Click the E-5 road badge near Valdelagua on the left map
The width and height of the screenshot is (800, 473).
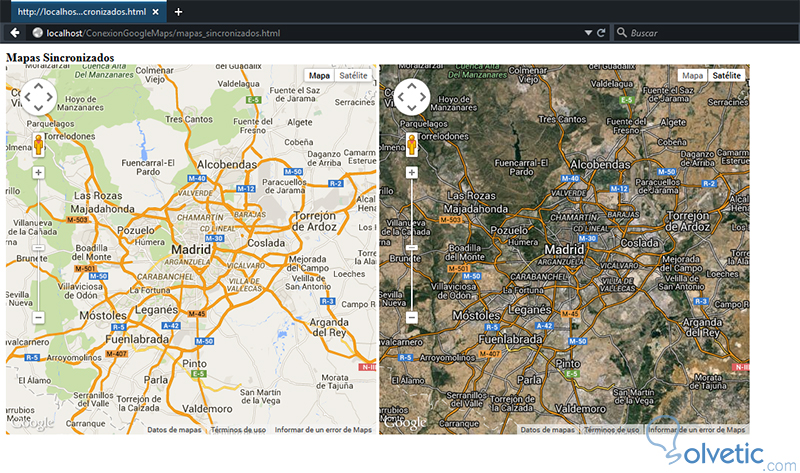pyautogui.click(x=254, y=100)
